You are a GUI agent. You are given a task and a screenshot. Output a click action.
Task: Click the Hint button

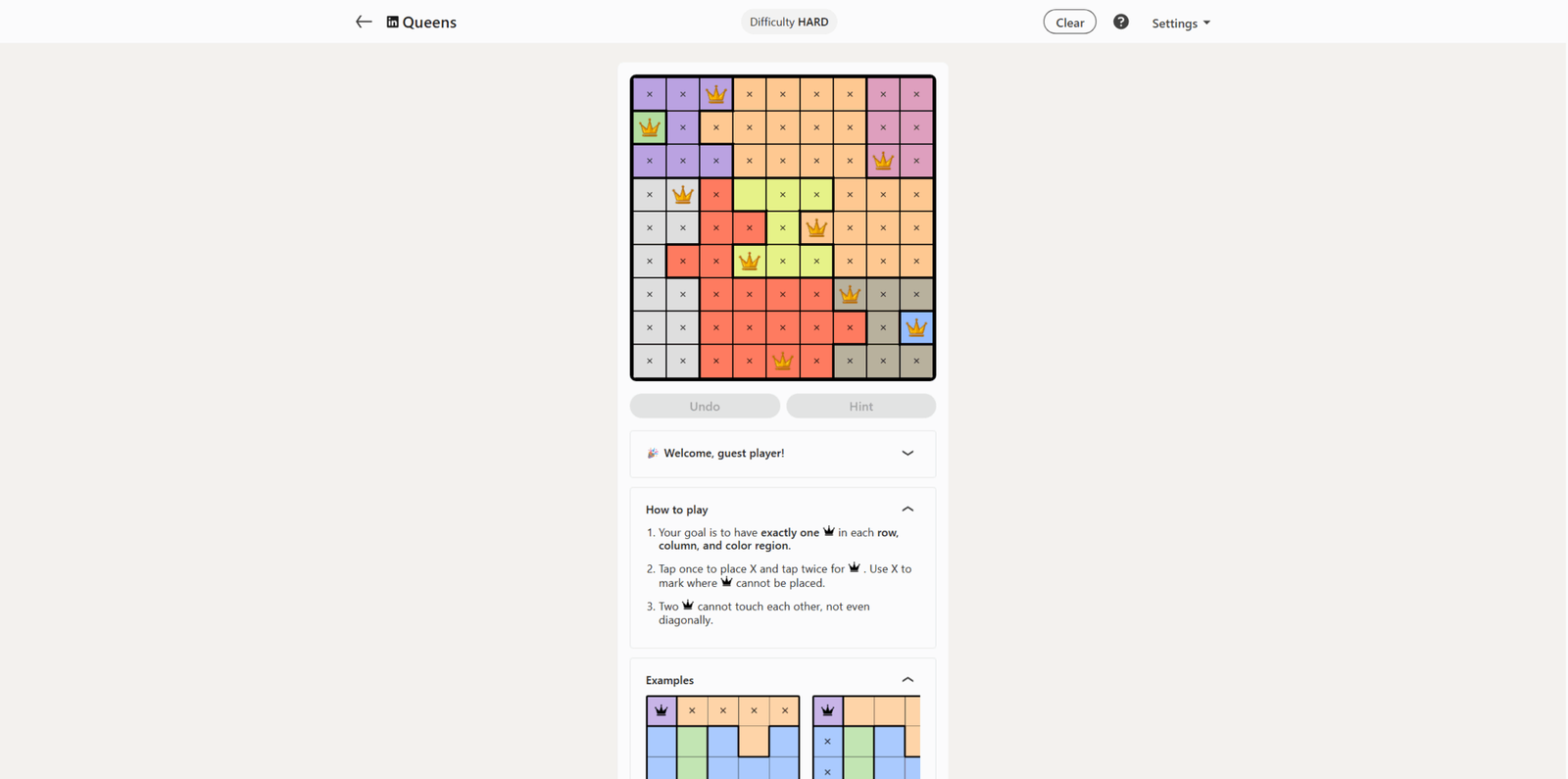pos(861,407)
